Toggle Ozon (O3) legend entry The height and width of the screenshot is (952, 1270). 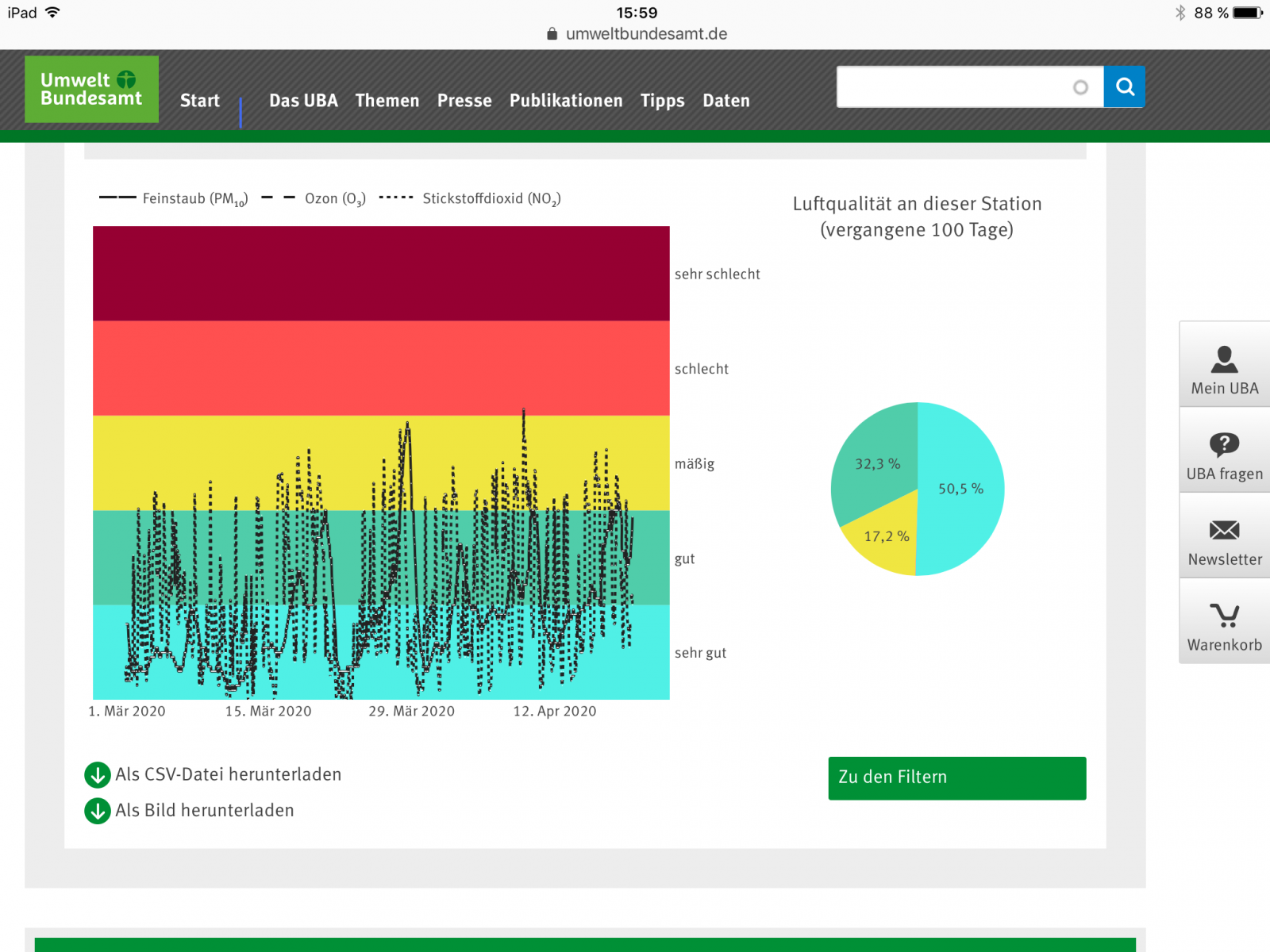(314, 198)
